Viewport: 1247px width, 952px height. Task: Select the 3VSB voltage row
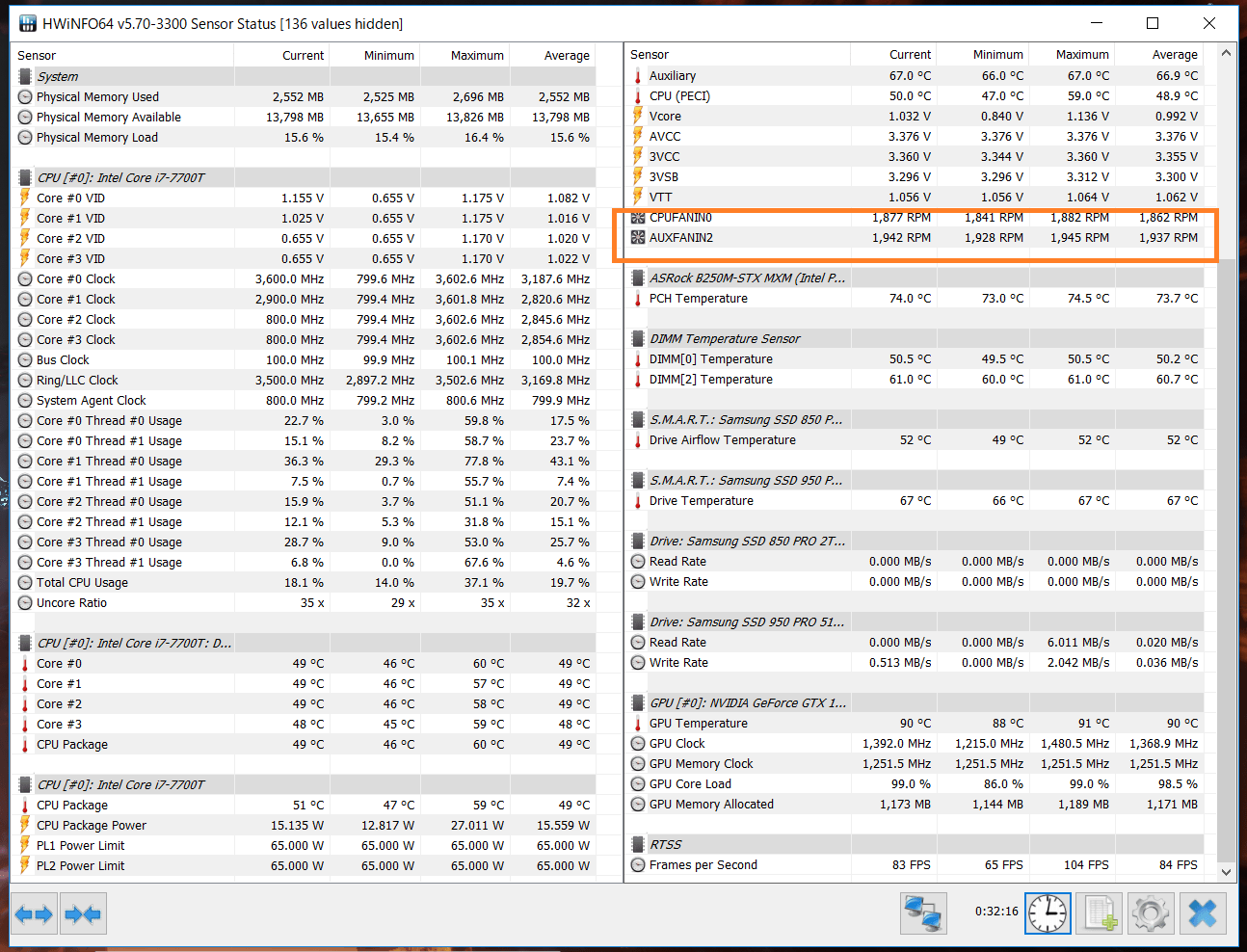pos(915,177)
